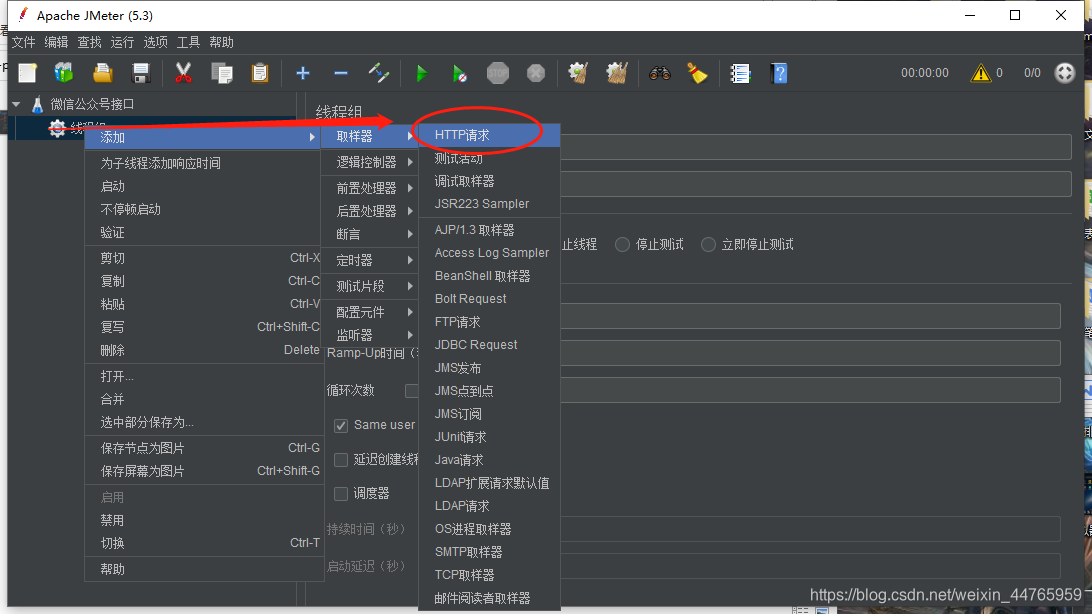Click 不停顿启动 in context menu
1092x614 pixels.
(202, 210)
